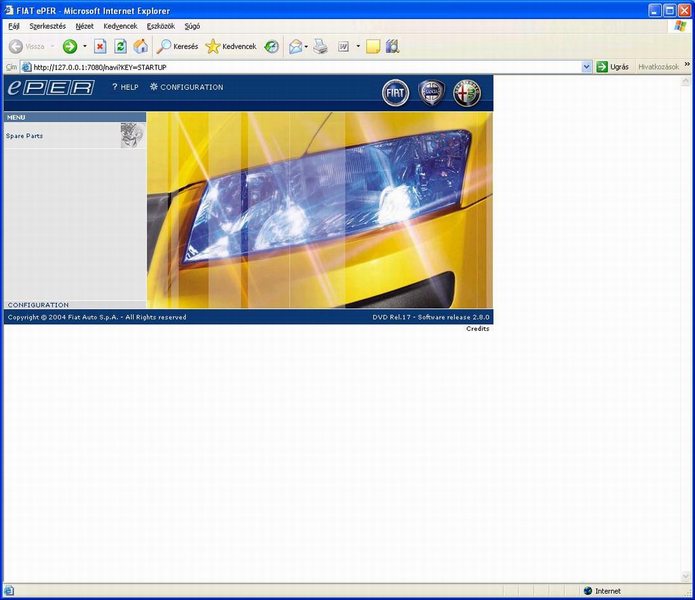
Task: Open the Szerkesztés menu
Action: tap(47, 26)
